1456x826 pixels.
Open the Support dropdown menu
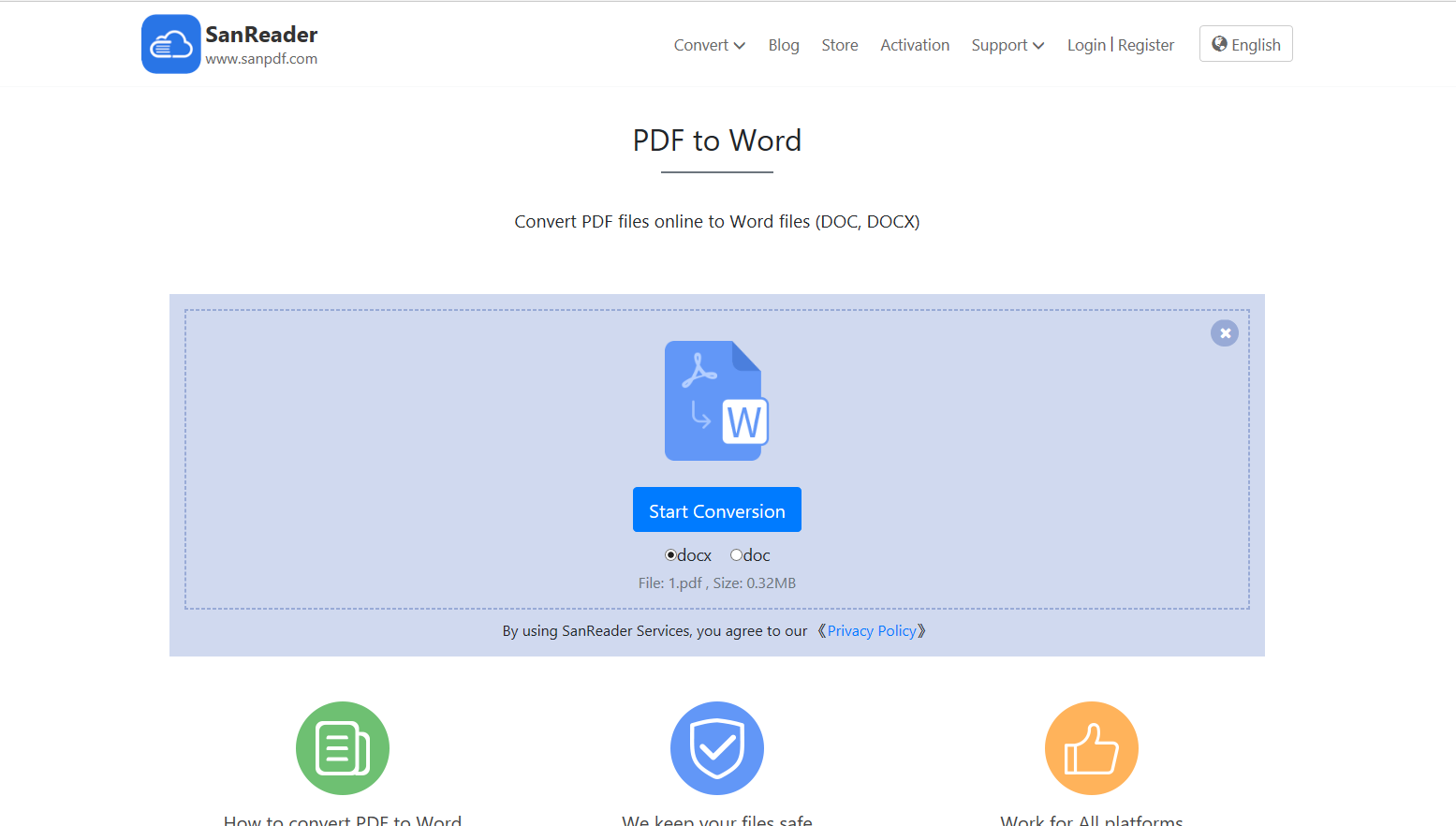[x=1007, y=44]
